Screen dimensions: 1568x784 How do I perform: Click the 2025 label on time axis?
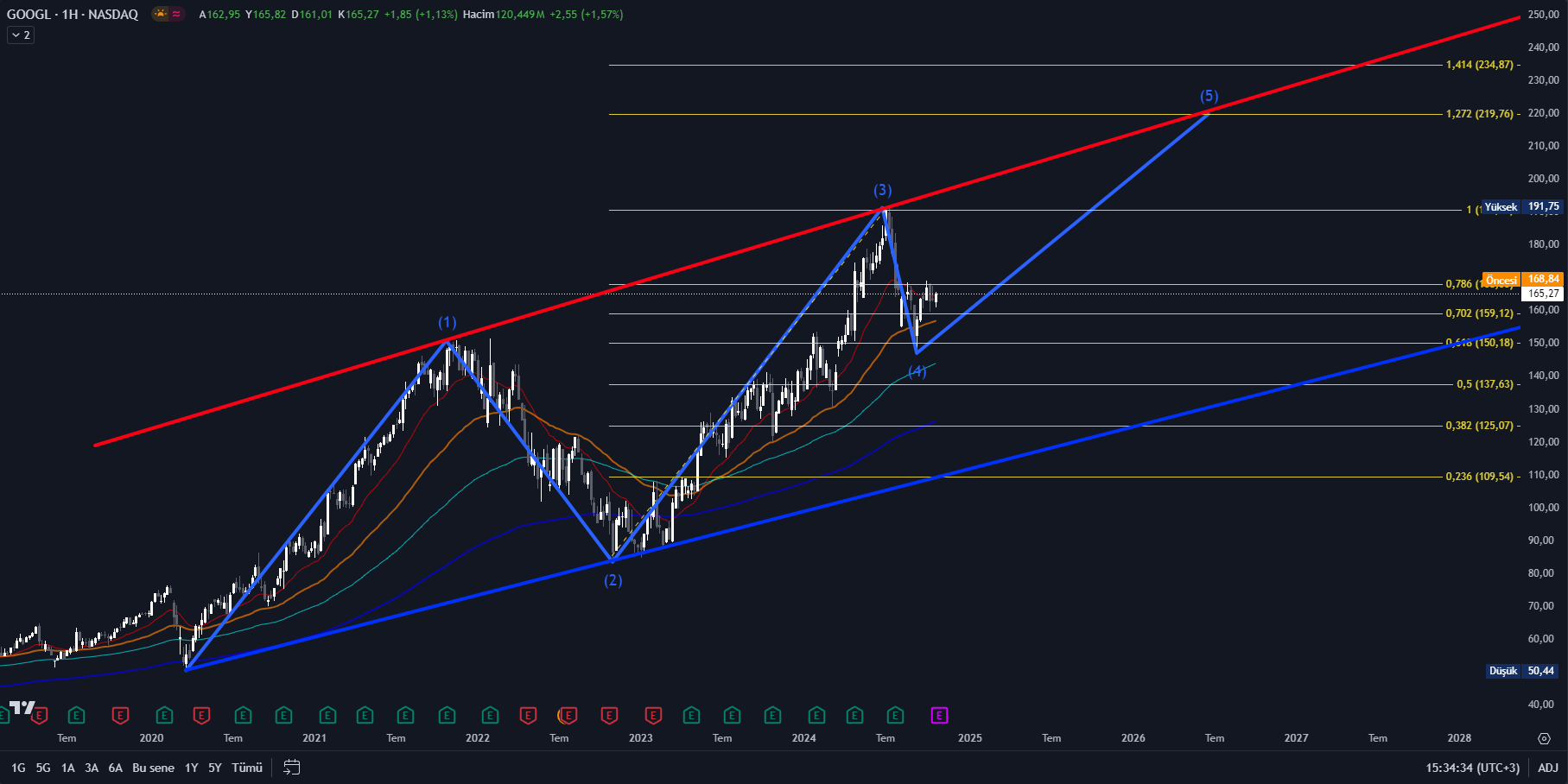969,738
